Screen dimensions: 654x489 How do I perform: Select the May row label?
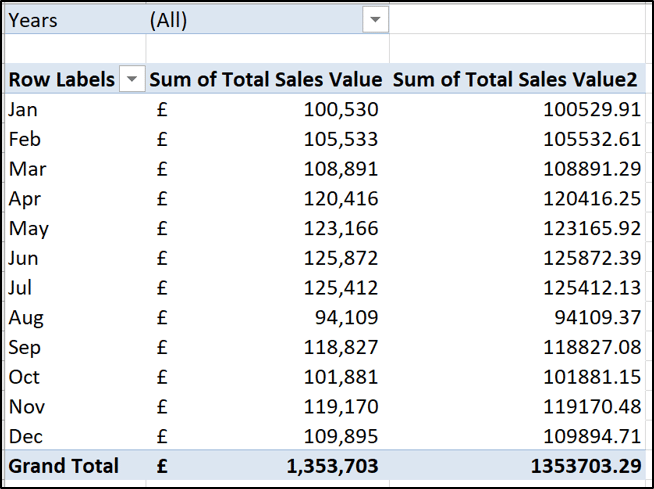pos(28,229)
